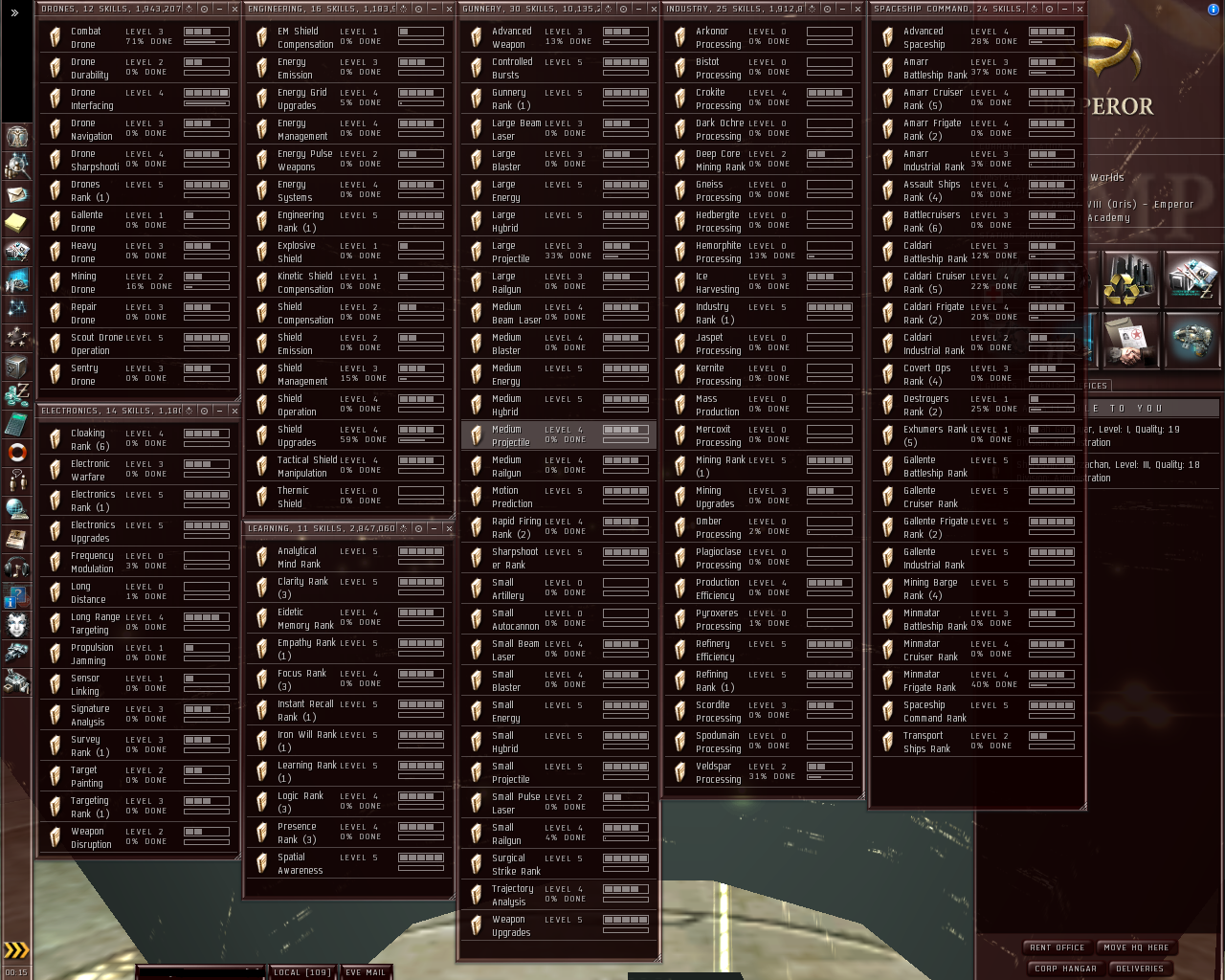1225x980 pixels.
Task: Click the Rent Office button
Action: 1058,947
